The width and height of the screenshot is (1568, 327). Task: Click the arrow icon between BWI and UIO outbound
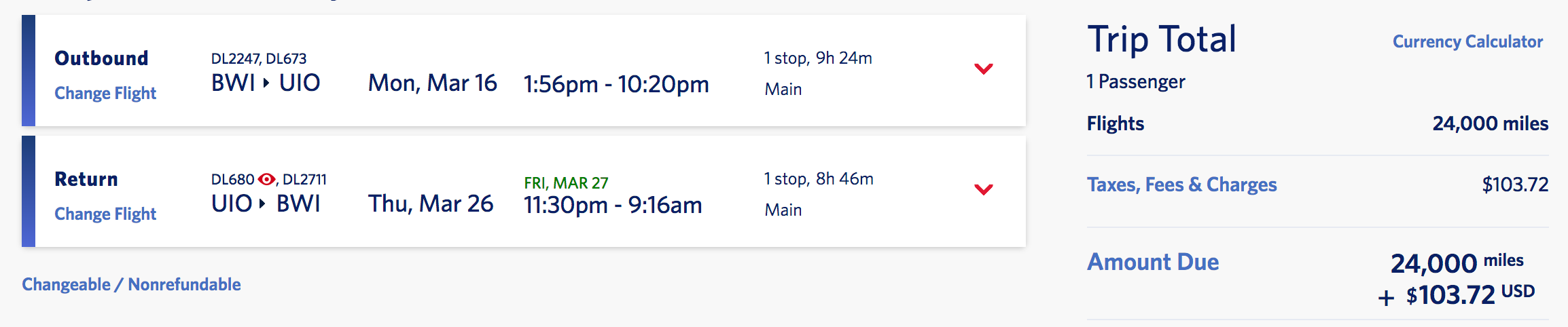click(x=266, y=83)
